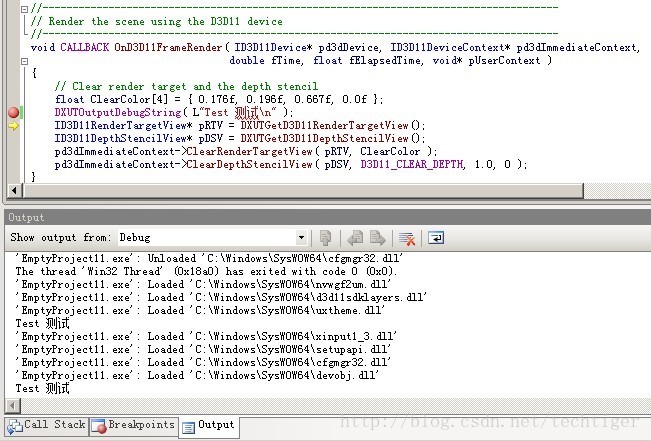Click output line Loaded nvwgf2um.dll
The image size is (651, 441).
203,284
